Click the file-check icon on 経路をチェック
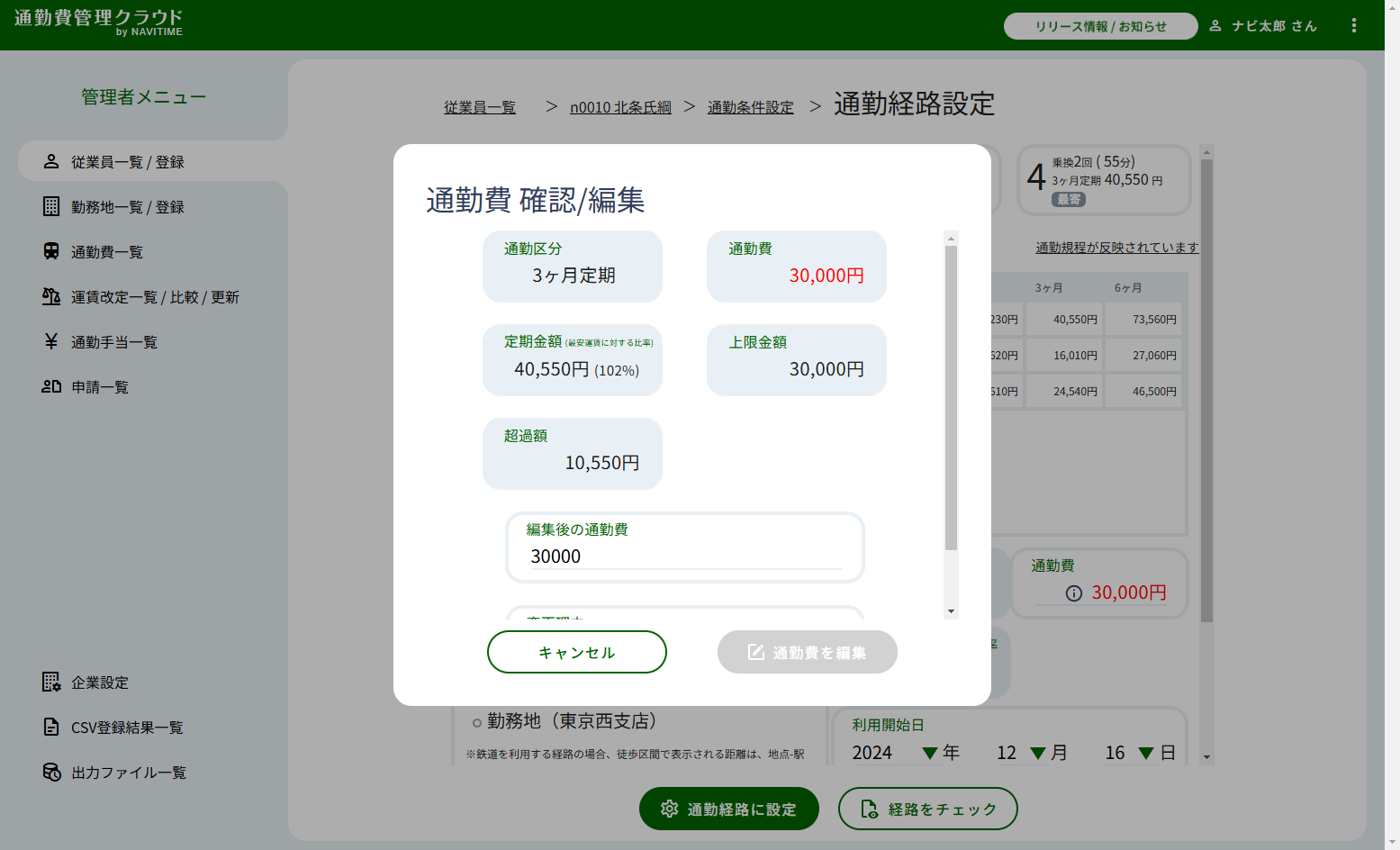The height and width of the screenshot is (850, 1400). pos(869,809)
